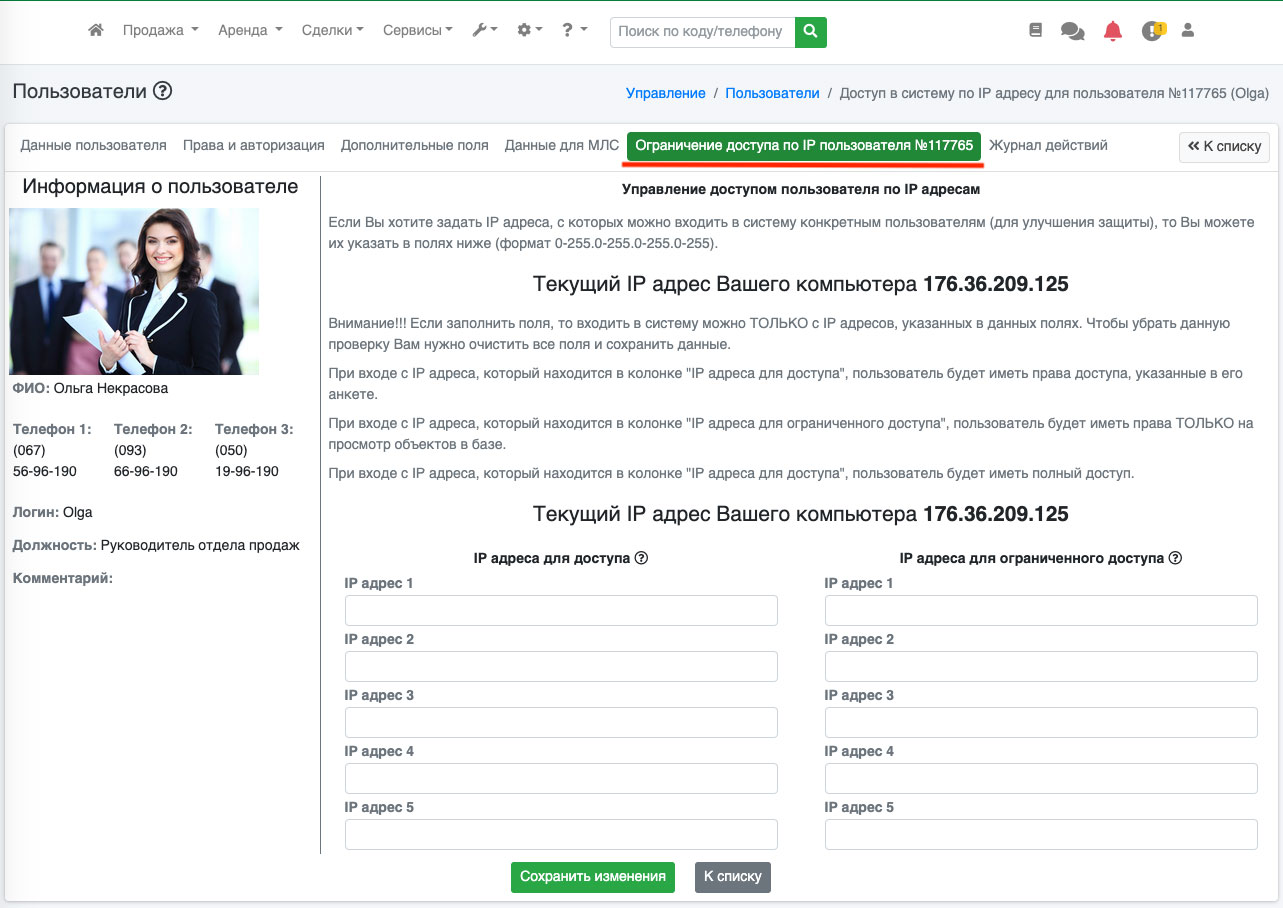Go to the home page icon

tap(96, 31)
